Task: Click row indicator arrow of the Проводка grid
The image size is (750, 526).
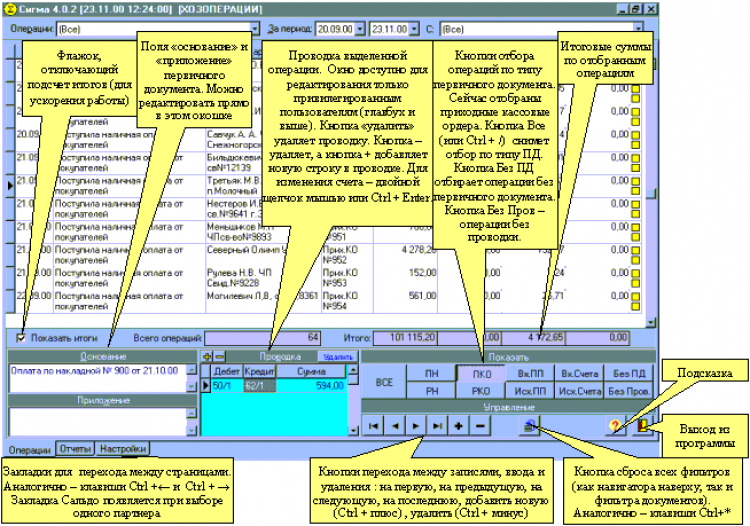Action: coord(206,385)
